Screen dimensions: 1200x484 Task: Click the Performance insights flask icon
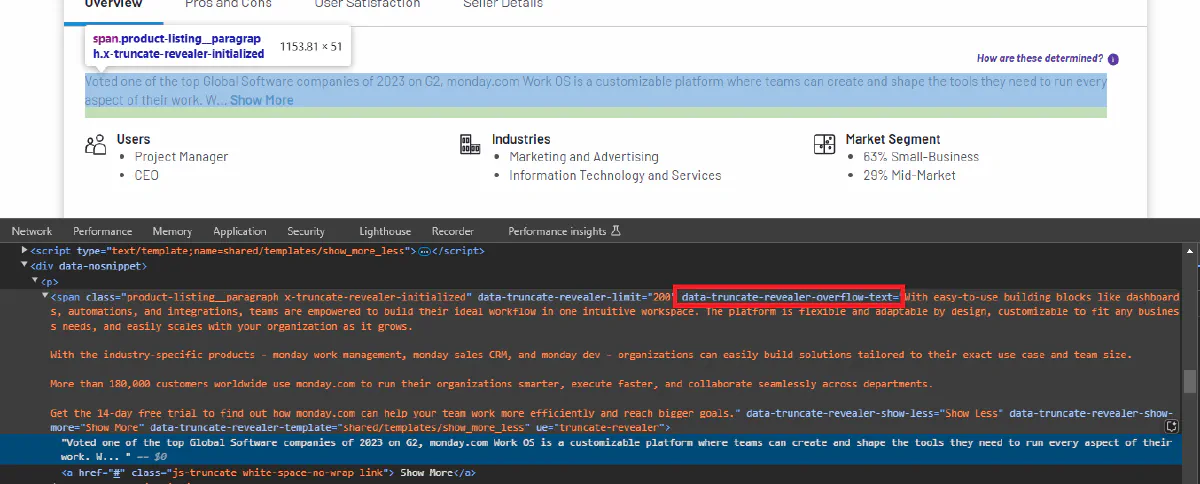coord(616,231)
